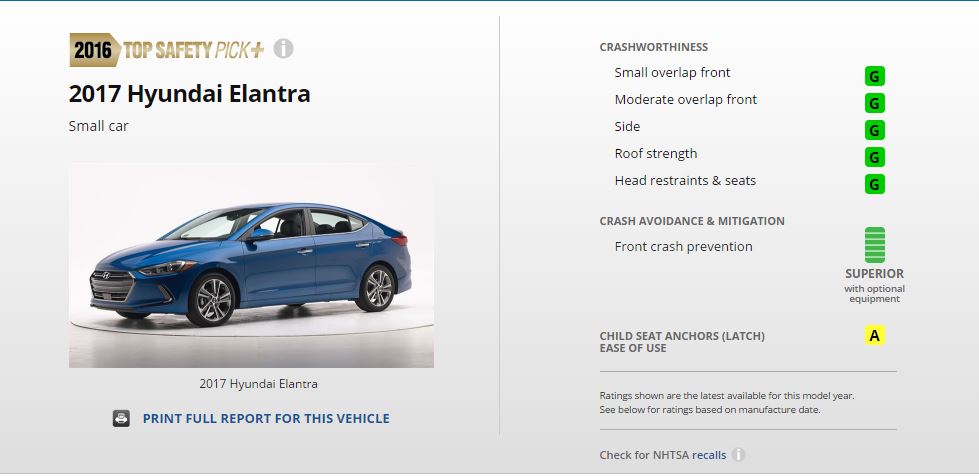
Task: Click the 2017 Hyundai Elantra title
Action: click(x=189, y=94)
